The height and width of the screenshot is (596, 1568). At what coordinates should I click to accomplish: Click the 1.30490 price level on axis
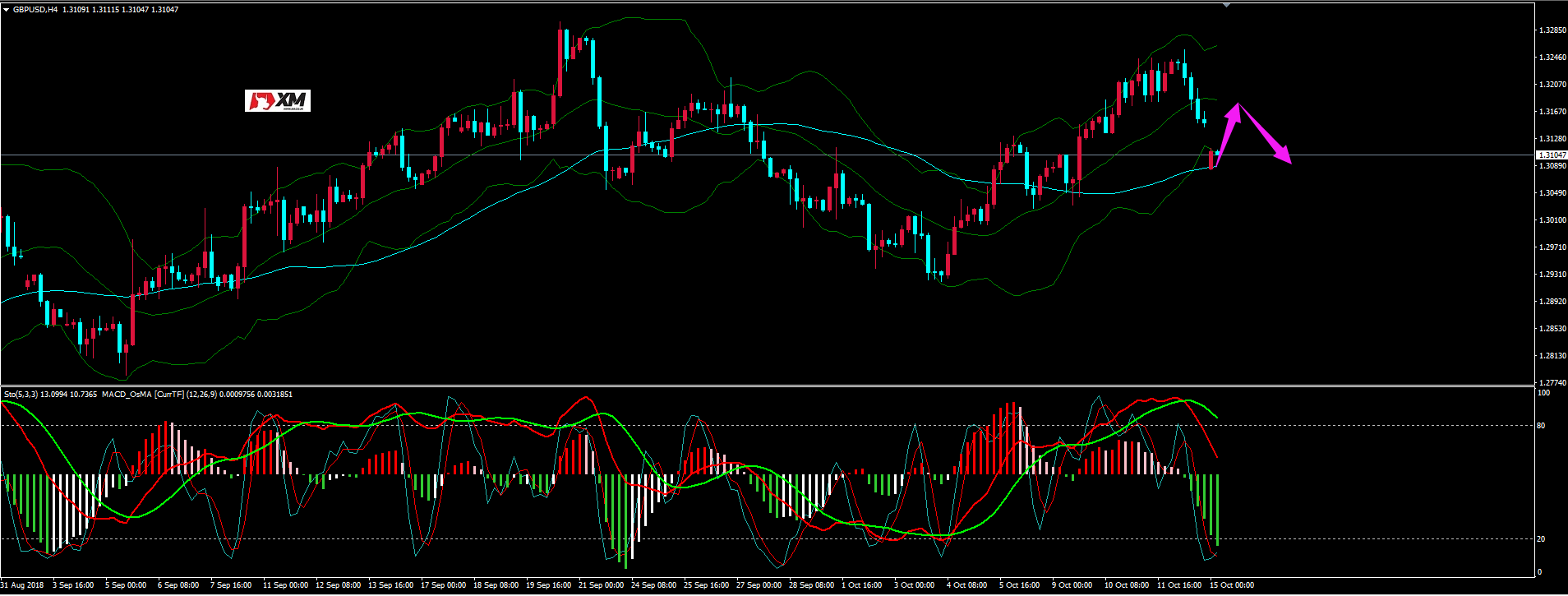1552,193
